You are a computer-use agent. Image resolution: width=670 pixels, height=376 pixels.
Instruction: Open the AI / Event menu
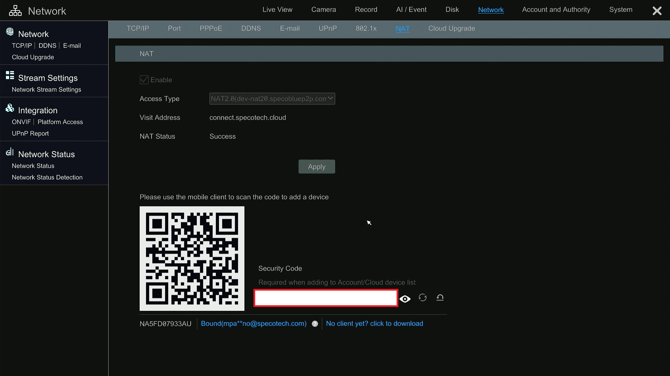(411, 9)
